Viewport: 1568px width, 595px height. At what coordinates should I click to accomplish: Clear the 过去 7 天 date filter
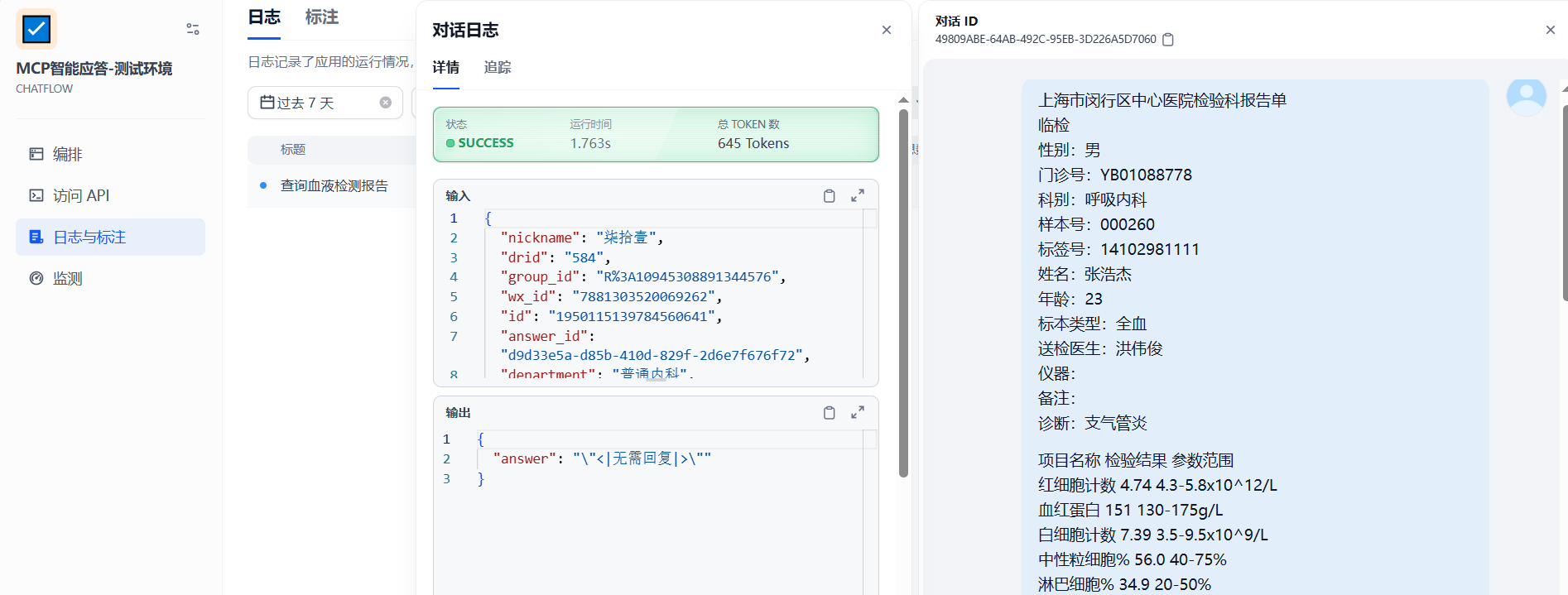pyautogui.click(x=385, y=103)
